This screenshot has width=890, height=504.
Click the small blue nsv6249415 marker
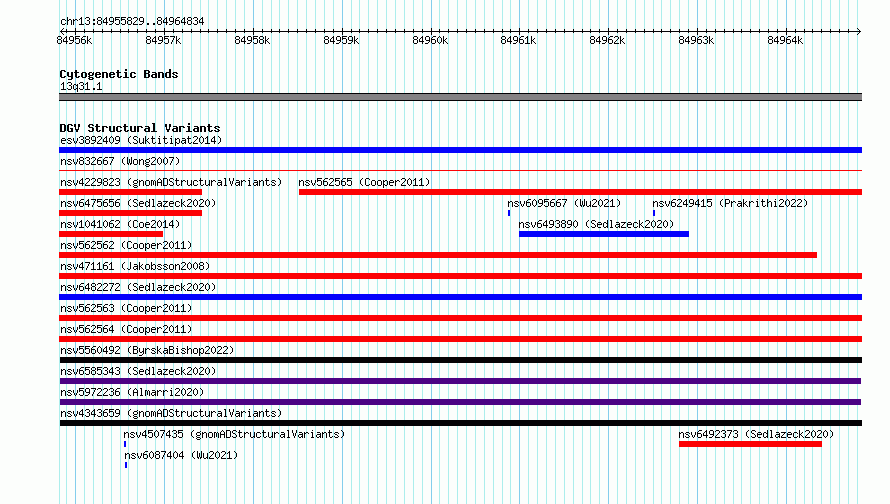654,213
